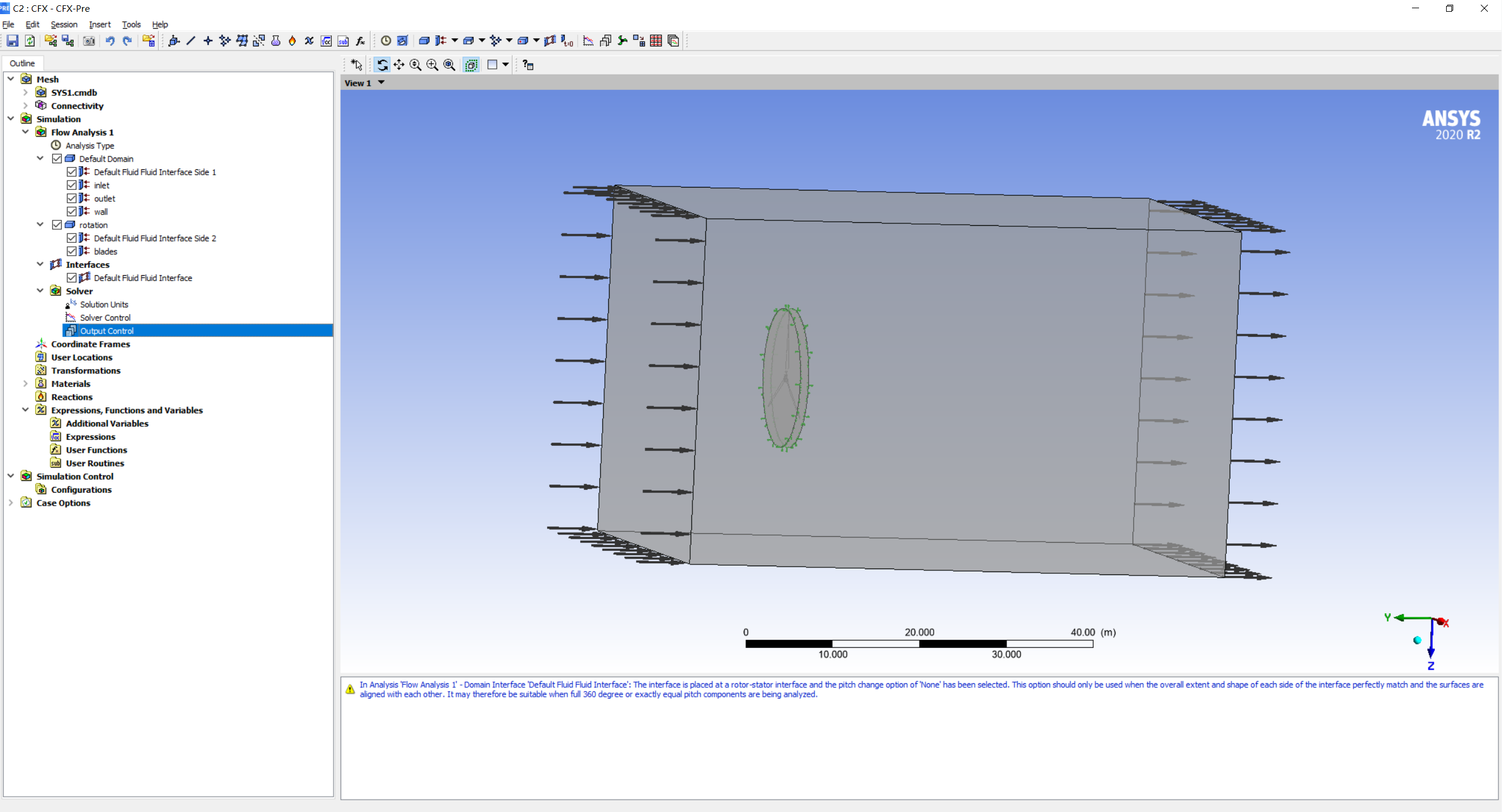
Task: Toggle the inlet boundary checkbox
Action: coord(72,185)
